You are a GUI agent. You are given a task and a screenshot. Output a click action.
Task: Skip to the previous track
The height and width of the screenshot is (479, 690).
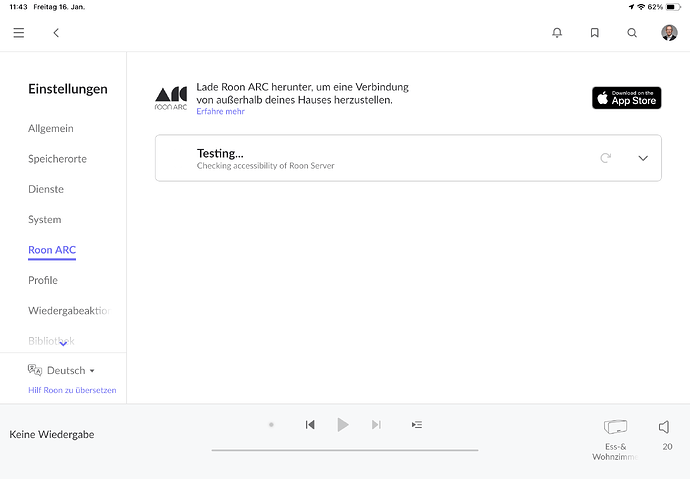pyautogui.click(x=310, y=425)
